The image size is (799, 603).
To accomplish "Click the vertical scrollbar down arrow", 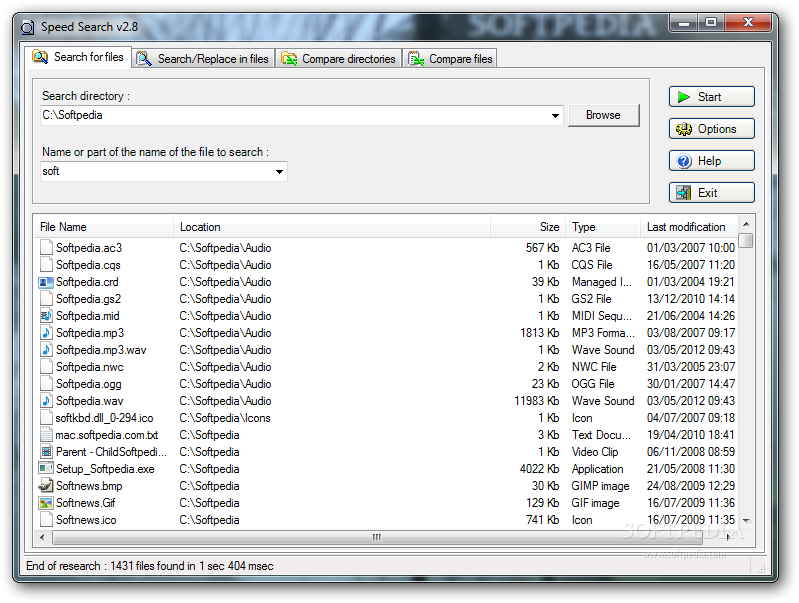I will (x=746, y=521).
